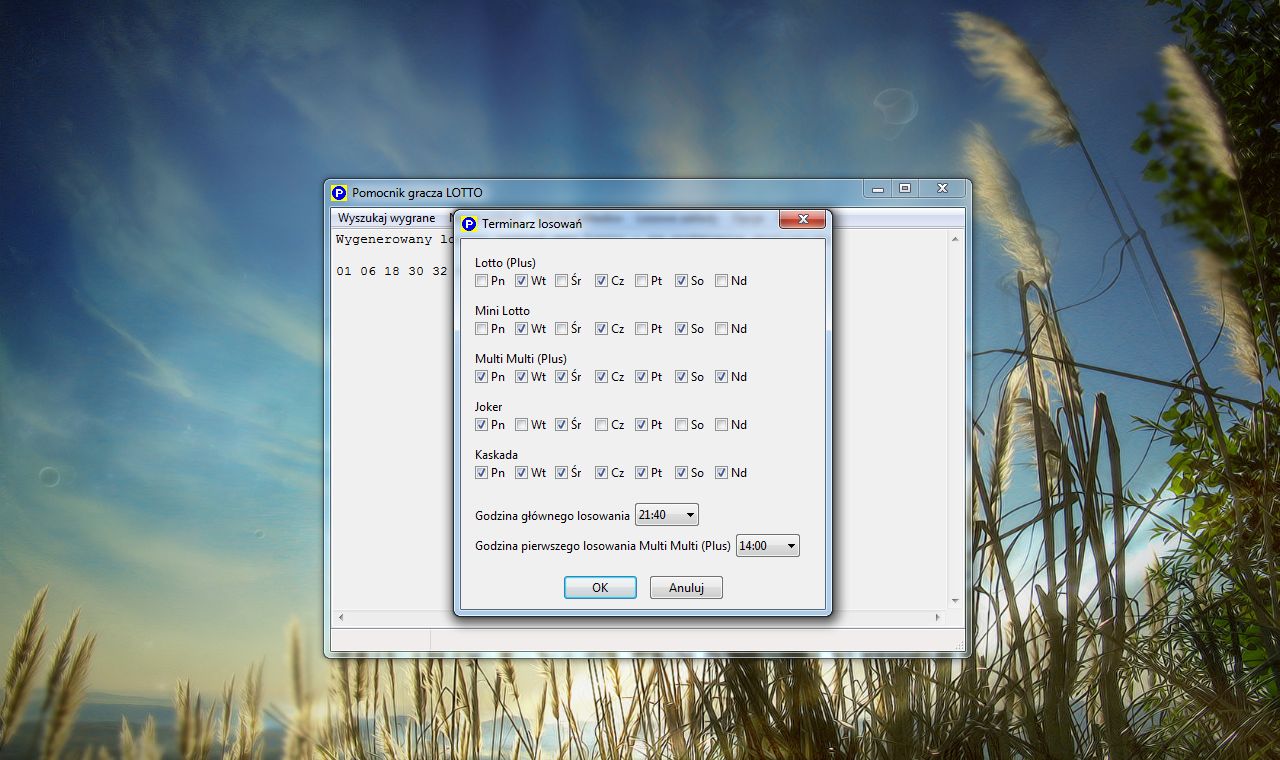This screenshot has height=760, width=1280.
Task: Uncheck Cz under Kaskada
Action: pos(602,473)
